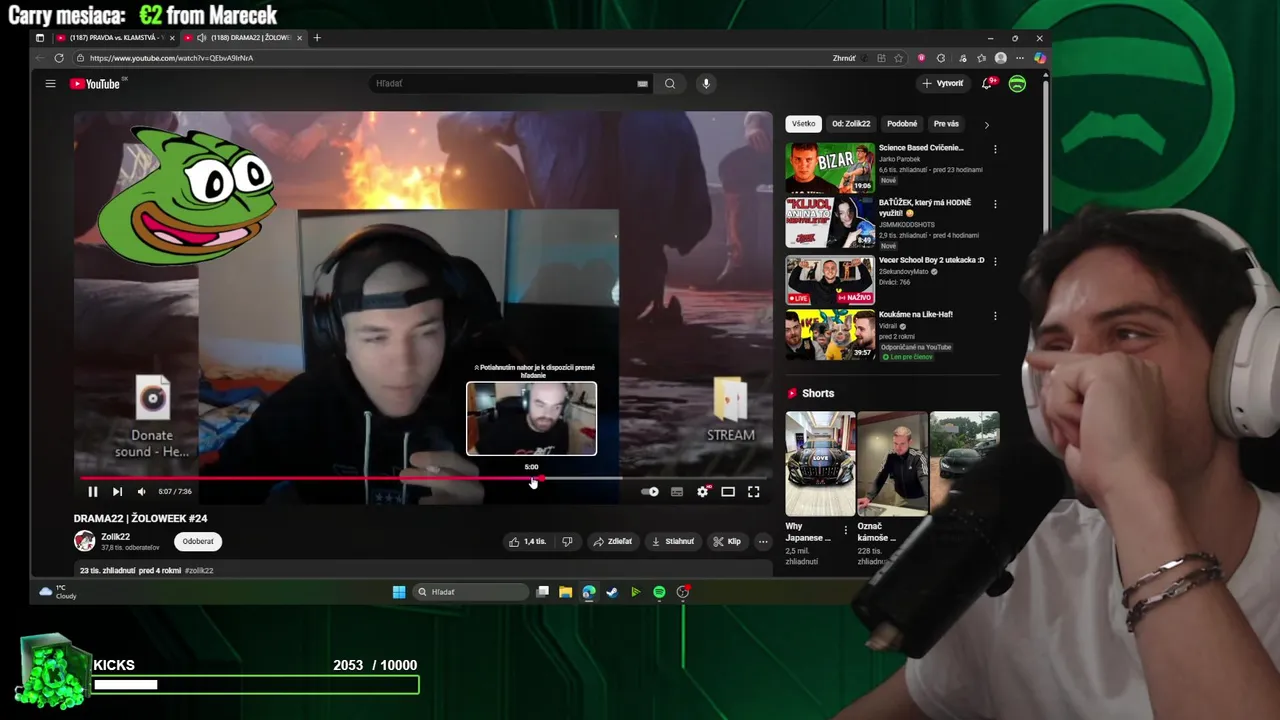The width and height of the screenshot is (1280, 720).
Task: Open options for Why Japanese short
Action: pos(846,530)
